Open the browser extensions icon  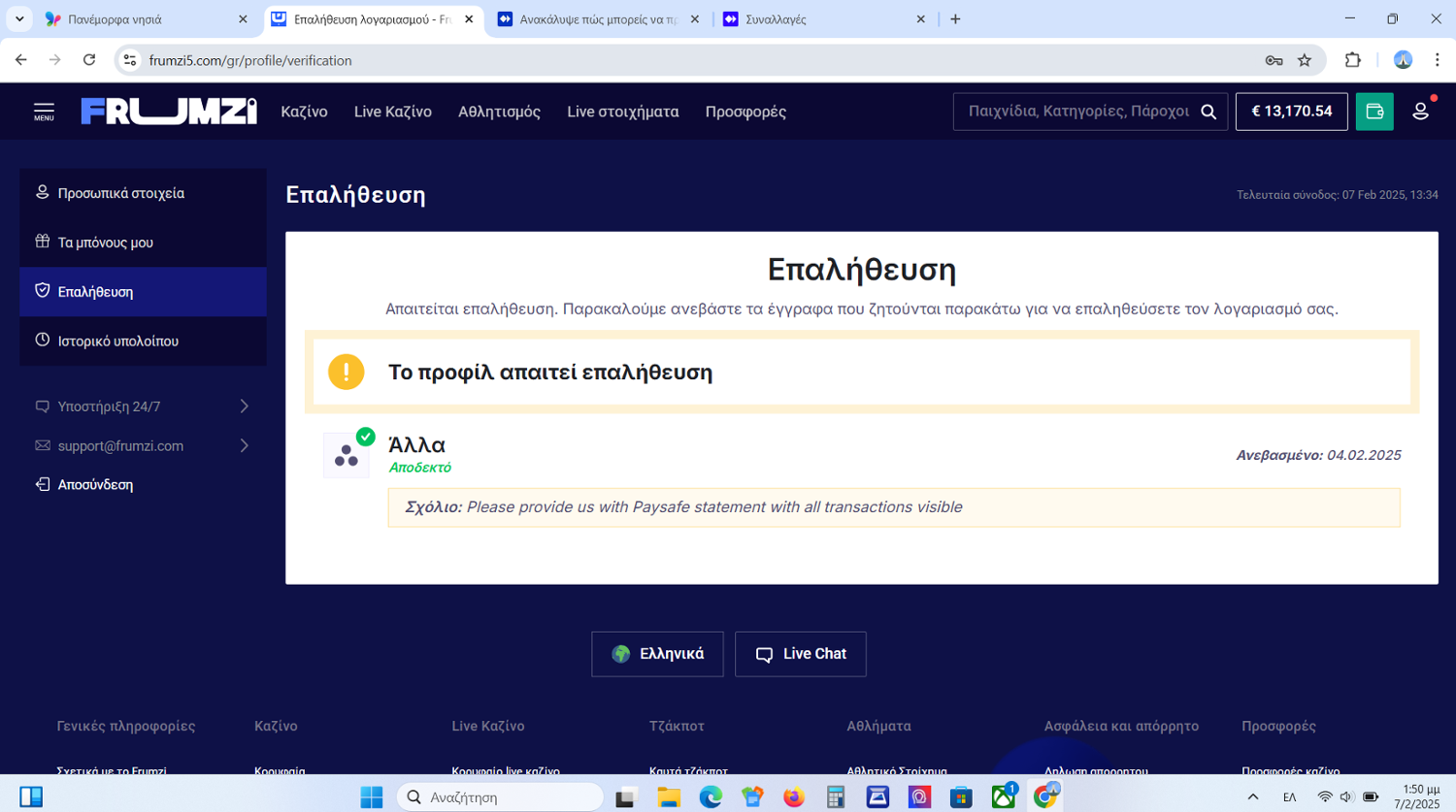click(1352, 60)
